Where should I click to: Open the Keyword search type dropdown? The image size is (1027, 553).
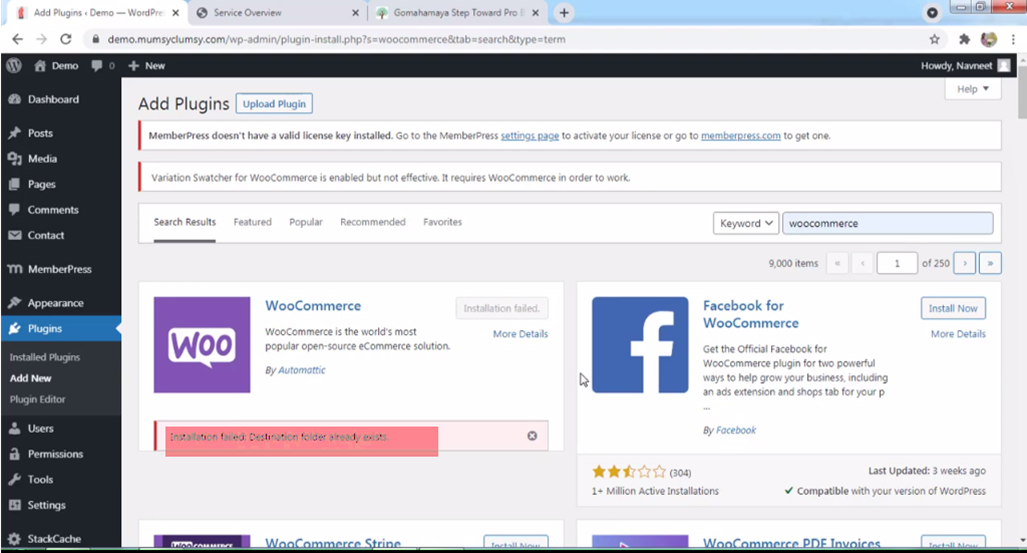[x=746, y=223]
